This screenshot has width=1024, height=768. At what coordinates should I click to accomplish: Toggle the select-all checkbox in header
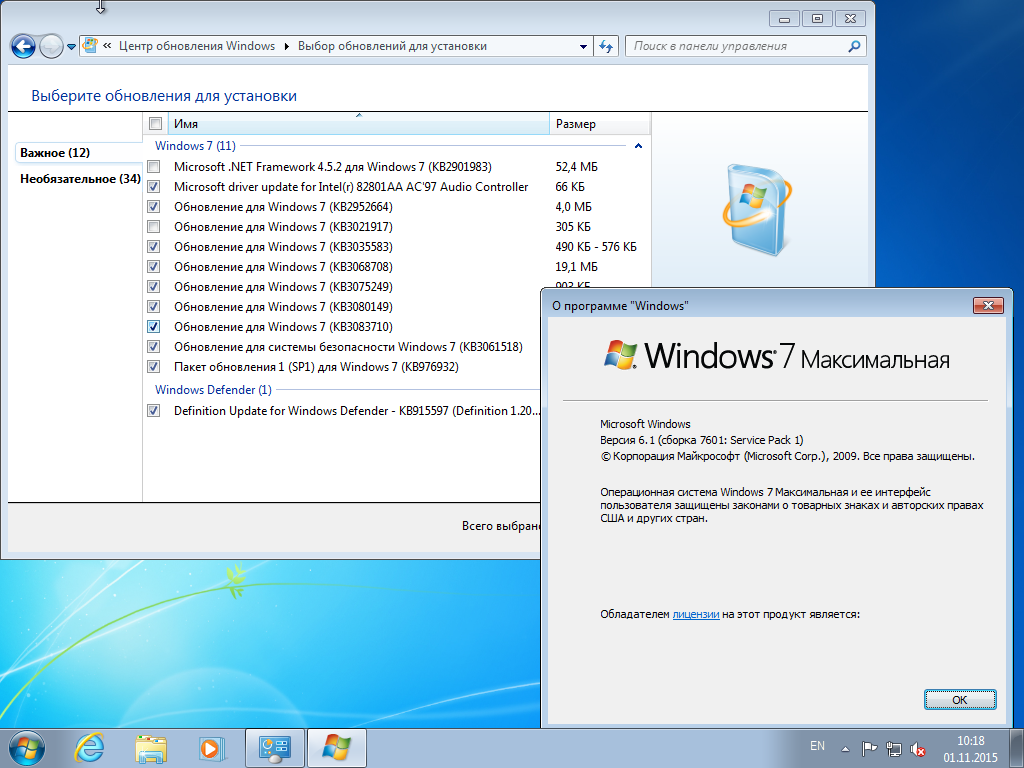coord(155,123)
